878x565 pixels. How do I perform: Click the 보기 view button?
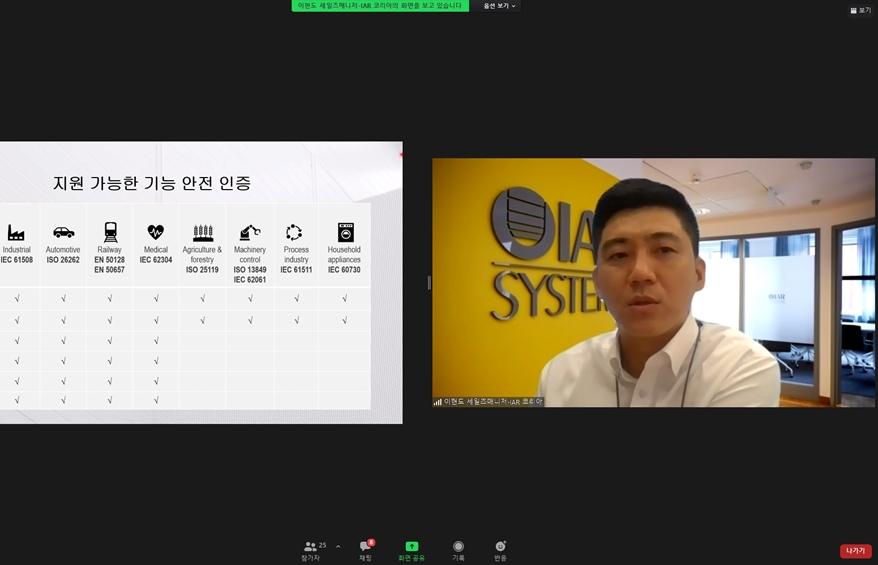pos(861,10)
